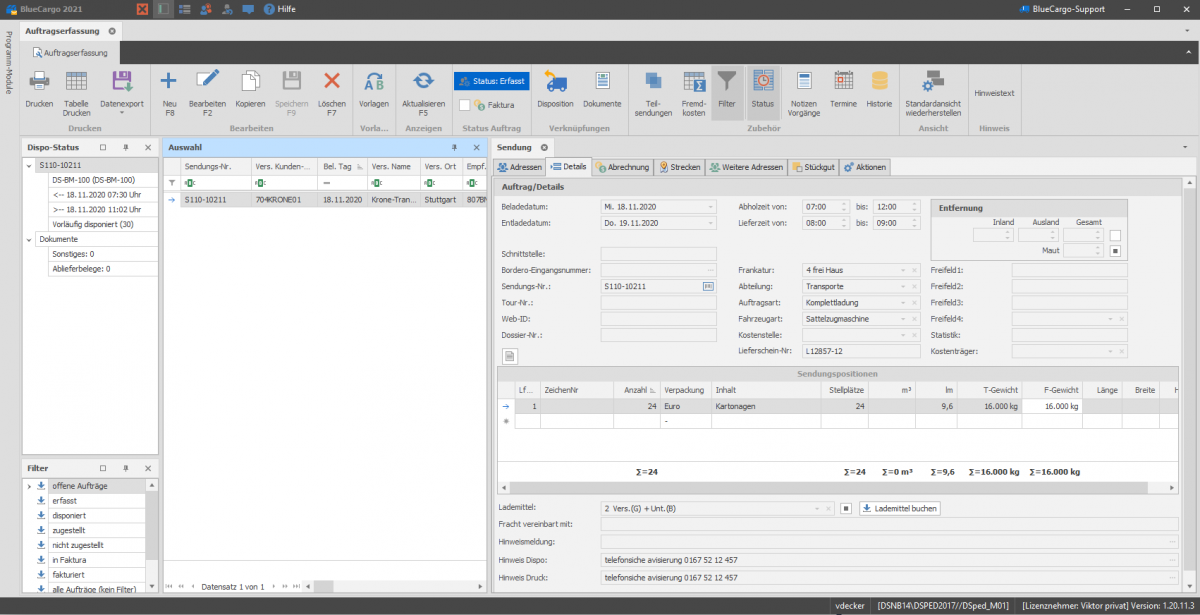Click the Drucken printer icon
This screenshot has width=1200, height=615.
39,82
